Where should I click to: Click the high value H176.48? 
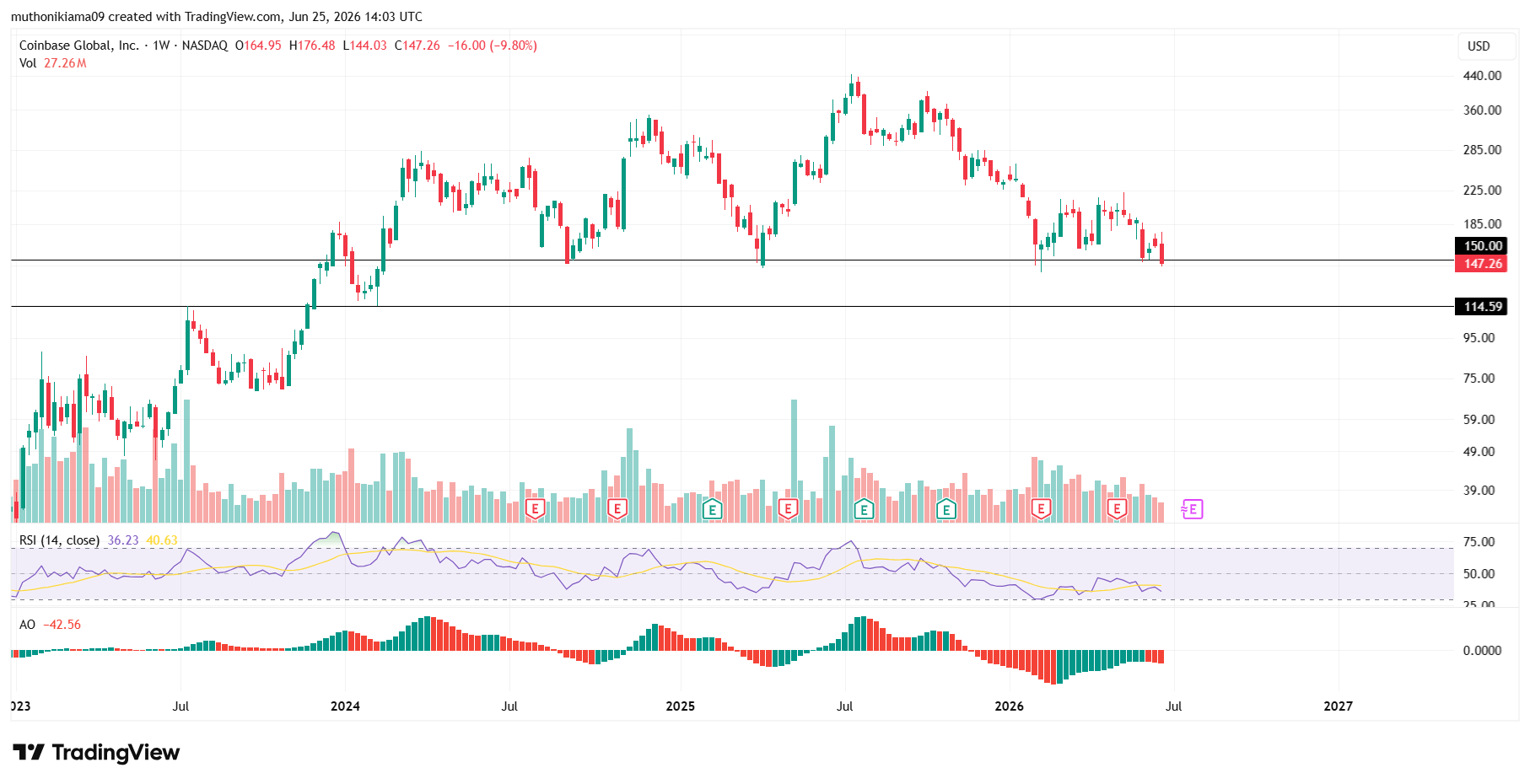312,46
